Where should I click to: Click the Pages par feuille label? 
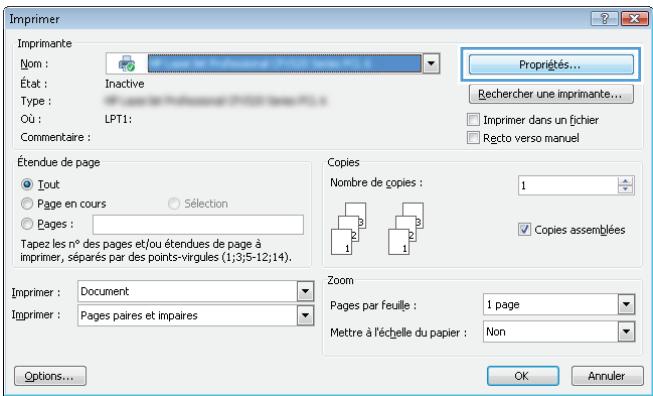pyautogui.click(x=373, y=306)
